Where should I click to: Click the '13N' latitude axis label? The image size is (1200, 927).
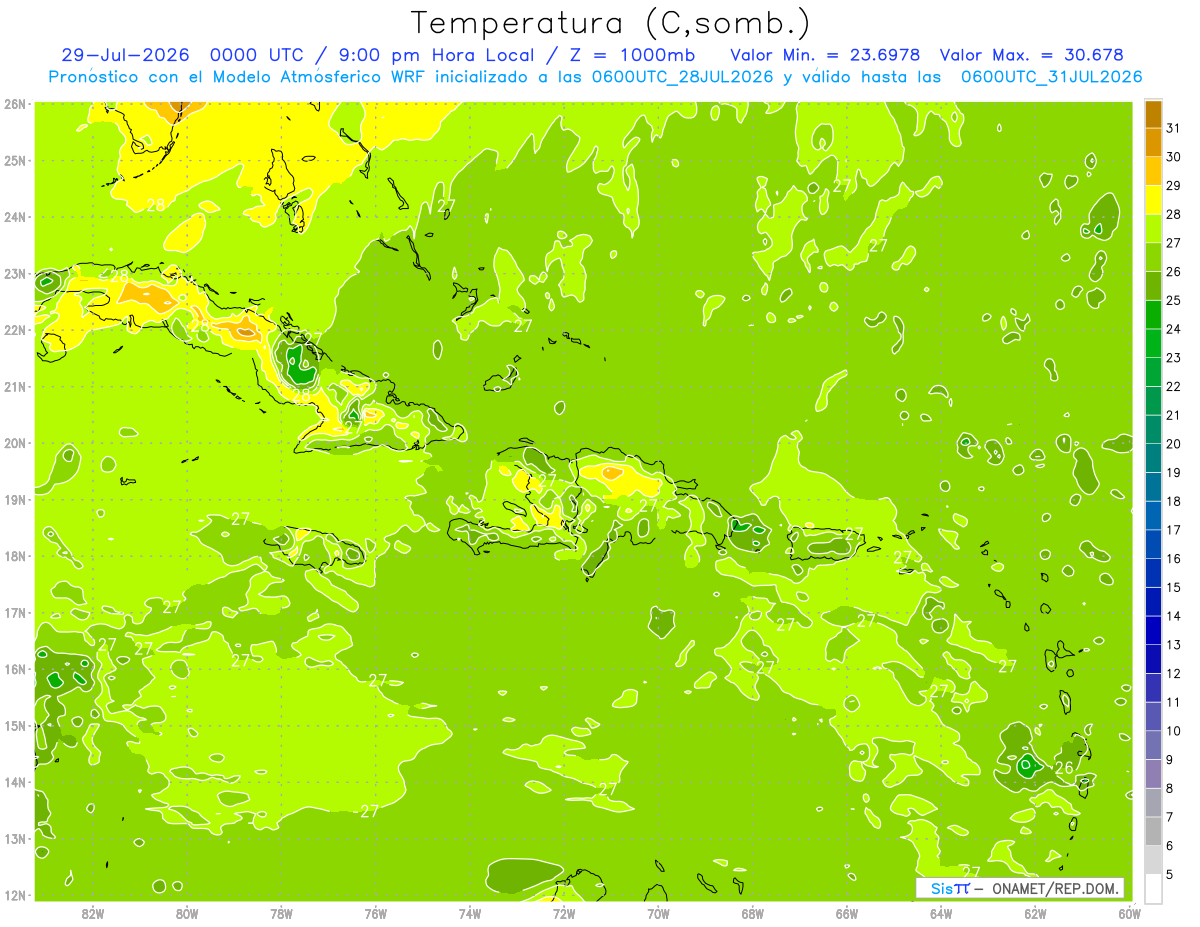tap(14, 838)
